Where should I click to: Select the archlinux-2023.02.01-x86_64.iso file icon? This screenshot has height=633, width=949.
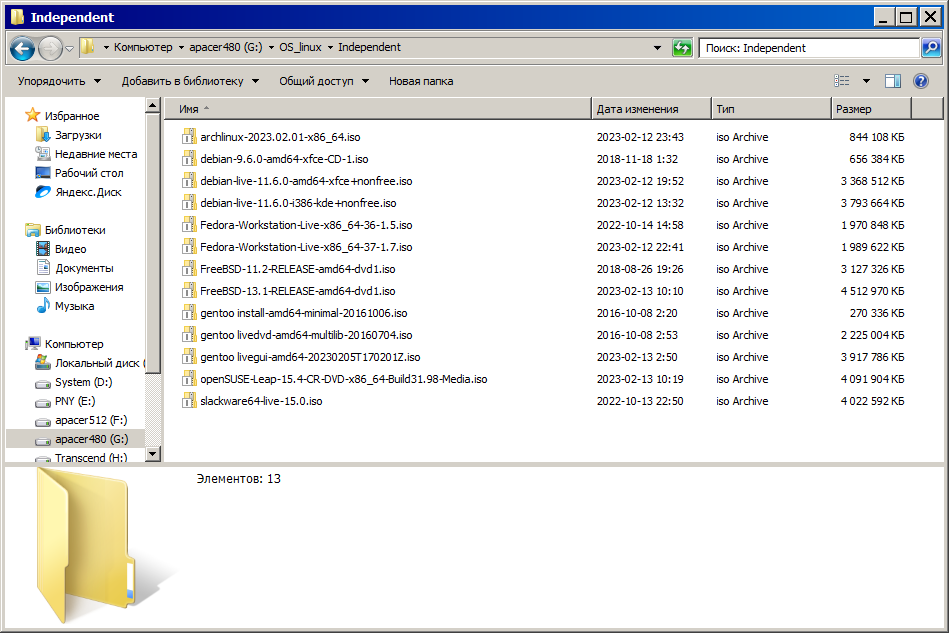[189, 137]
